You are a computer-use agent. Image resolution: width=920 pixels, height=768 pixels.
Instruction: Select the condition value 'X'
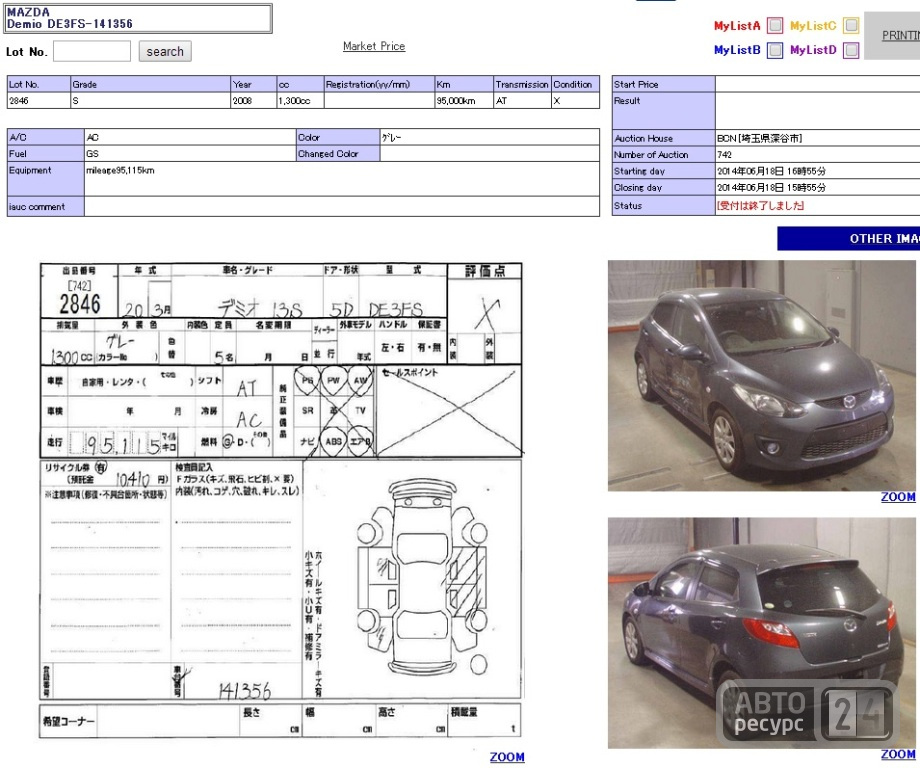[x=557, y=101]
